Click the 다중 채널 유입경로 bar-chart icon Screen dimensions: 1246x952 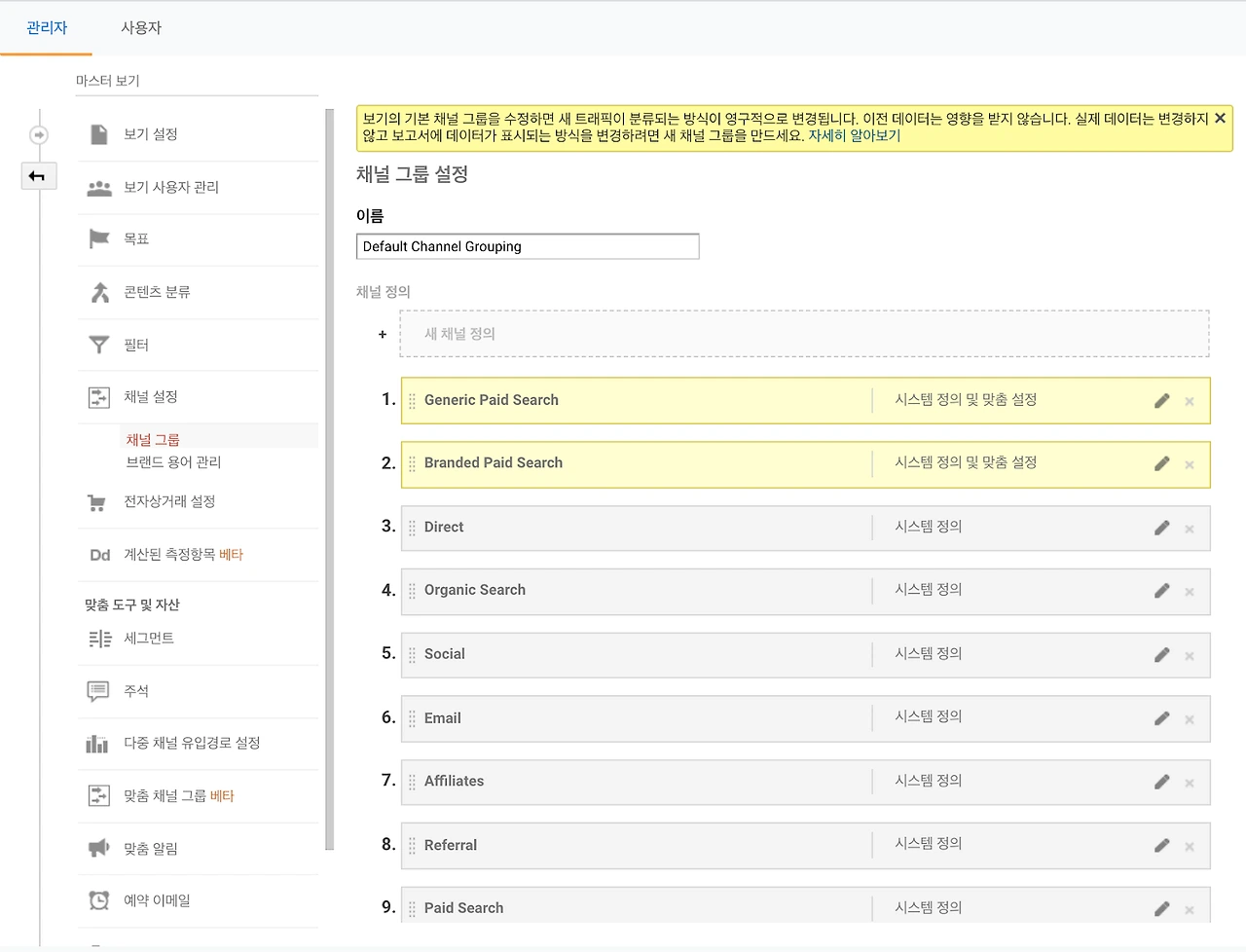(x=98, y=743)
